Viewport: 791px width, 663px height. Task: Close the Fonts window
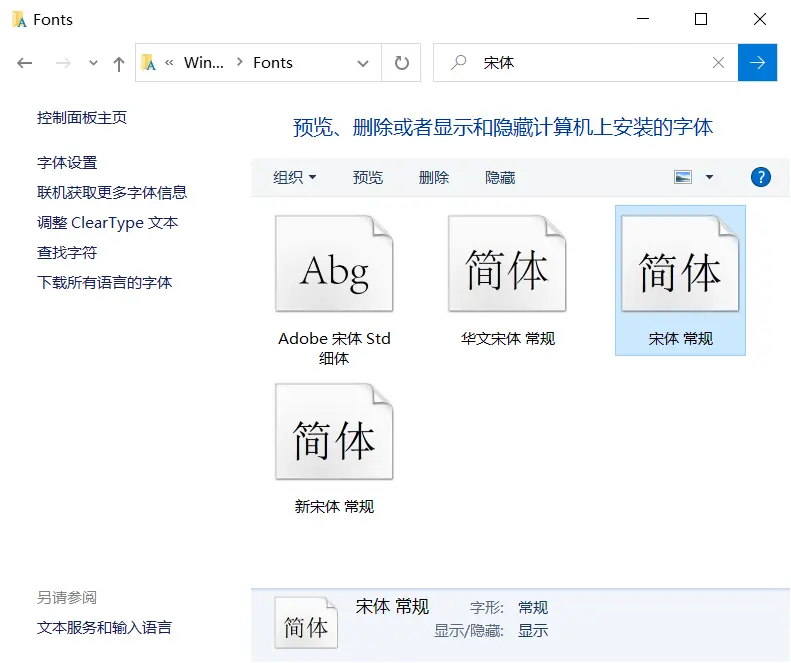coord(760,19)
